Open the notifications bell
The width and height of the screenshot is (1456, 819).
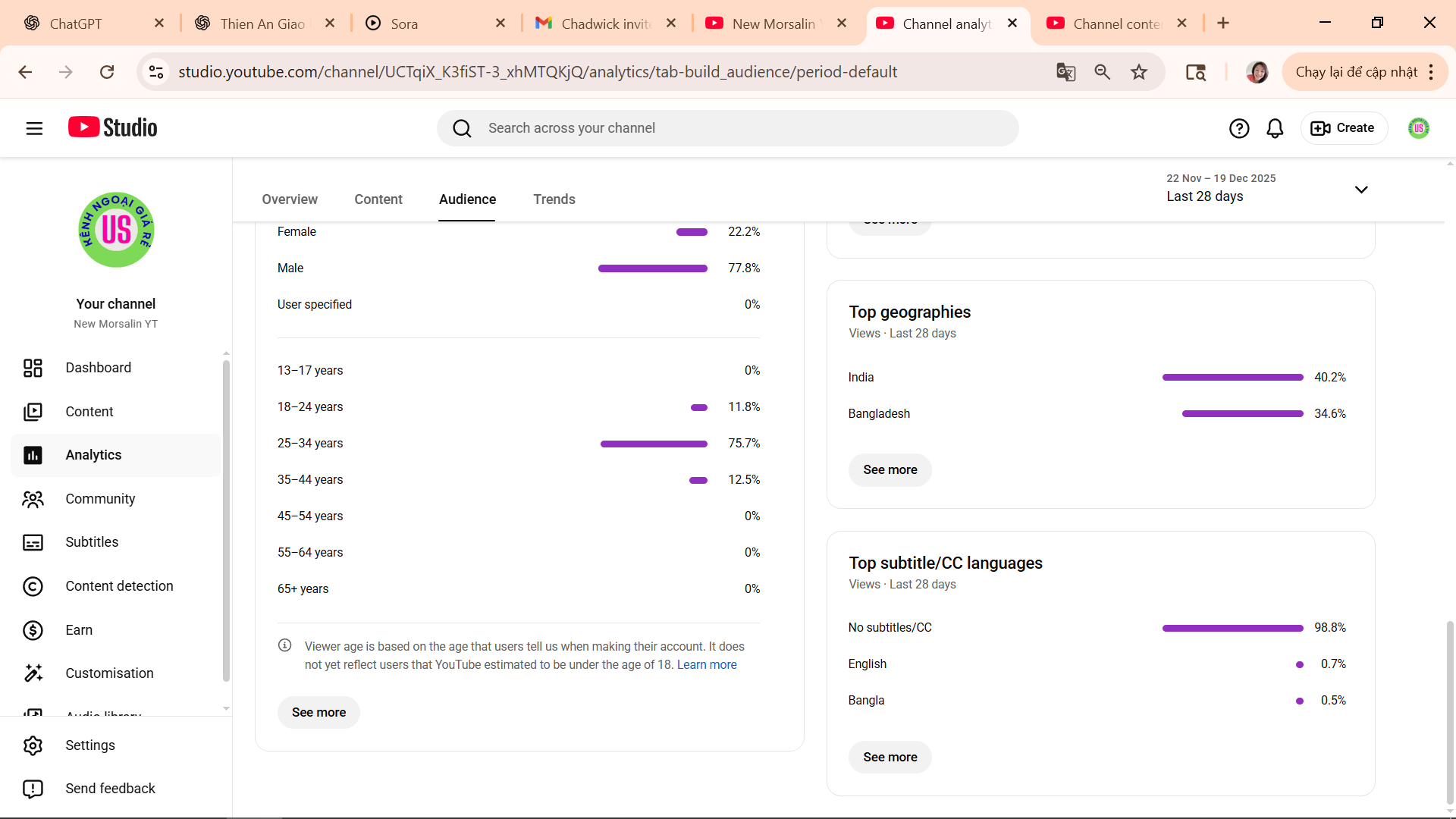click(x=1275, y=128)
